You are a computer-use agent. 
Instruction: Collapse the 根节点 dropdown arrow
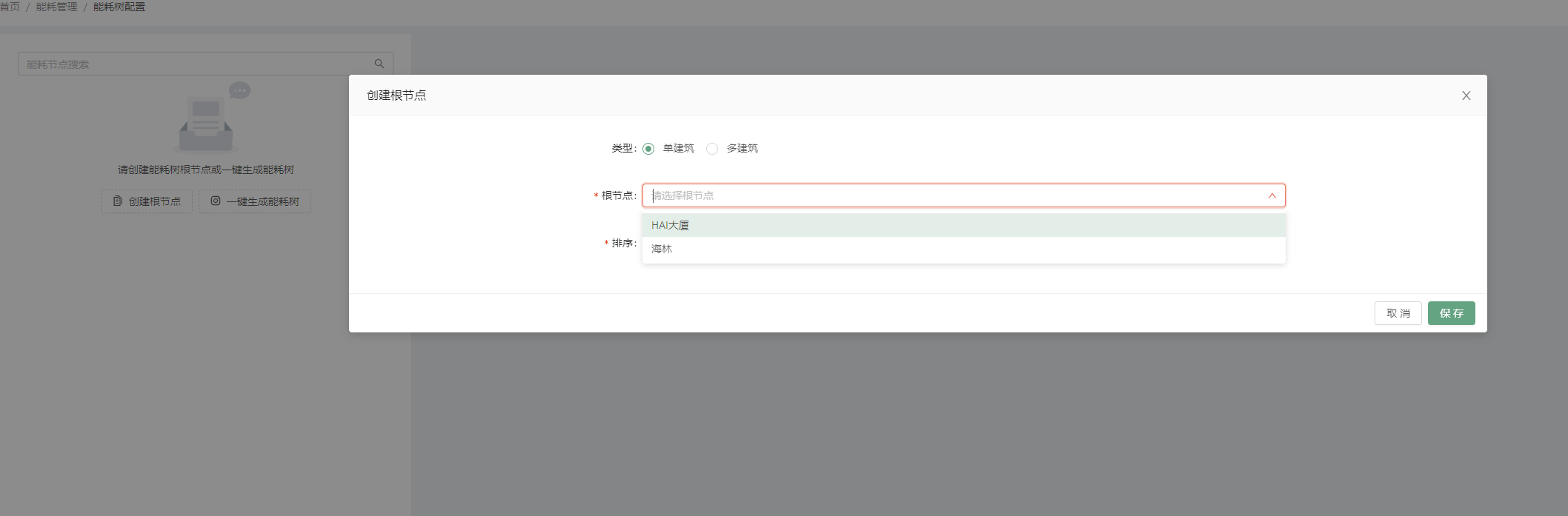(1272, 195)
